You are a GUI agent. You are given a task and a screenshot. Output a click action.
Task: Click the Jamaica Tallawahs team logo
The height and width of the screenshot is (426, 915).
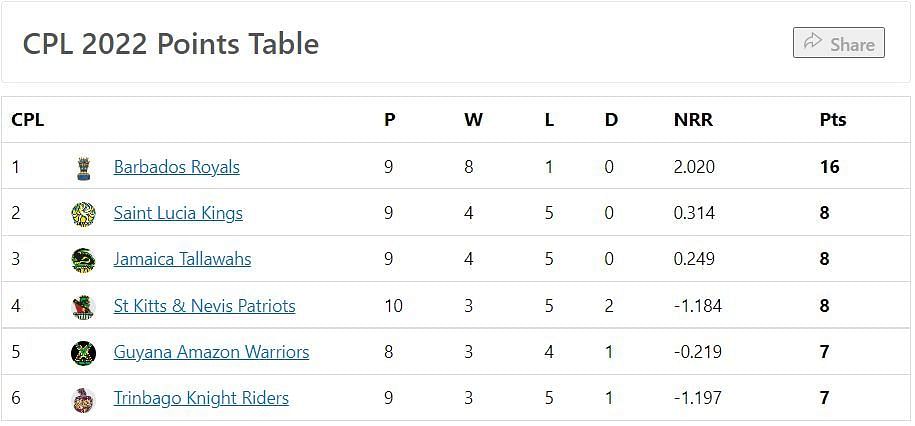83,260
